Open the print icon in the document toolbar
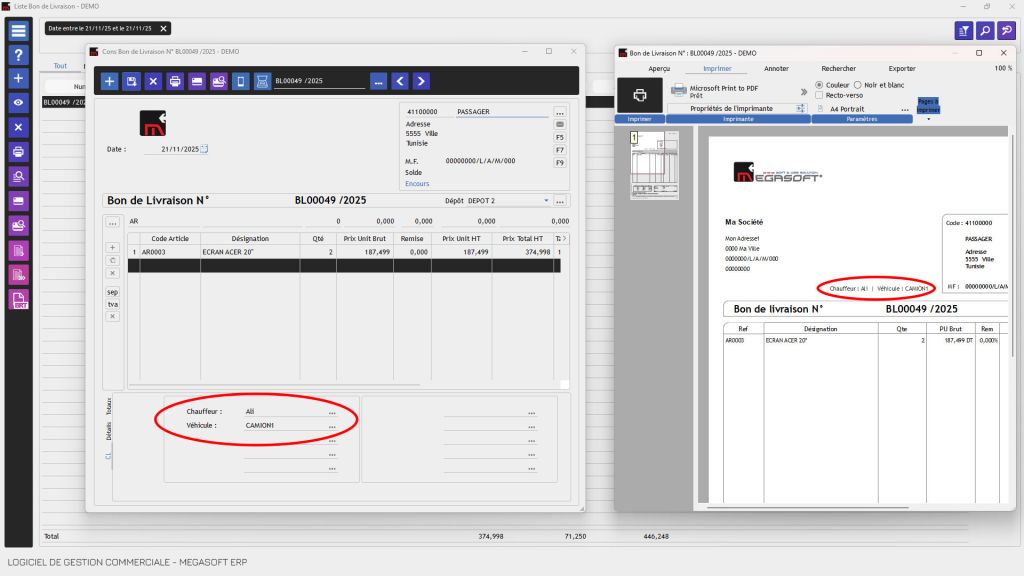Viewport: 1024px width, 576px height. 175,81
